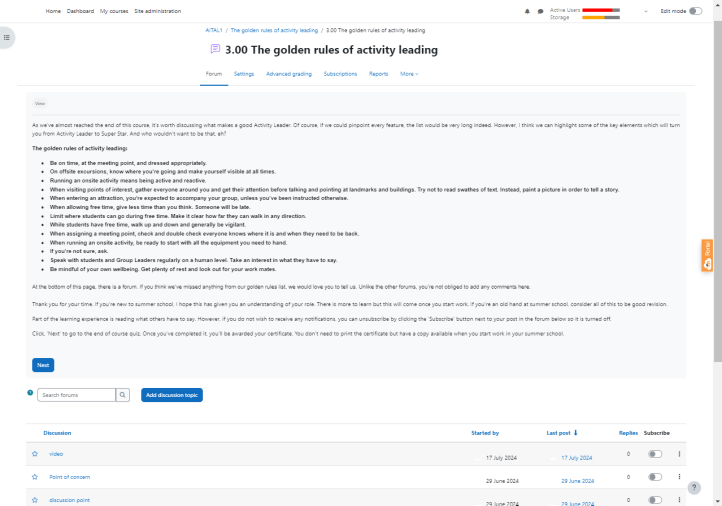This screenshot has width=722, height=506.
Task: Click the search forums magnifier button
Action: pyautogui.click(x=123, y=395)
